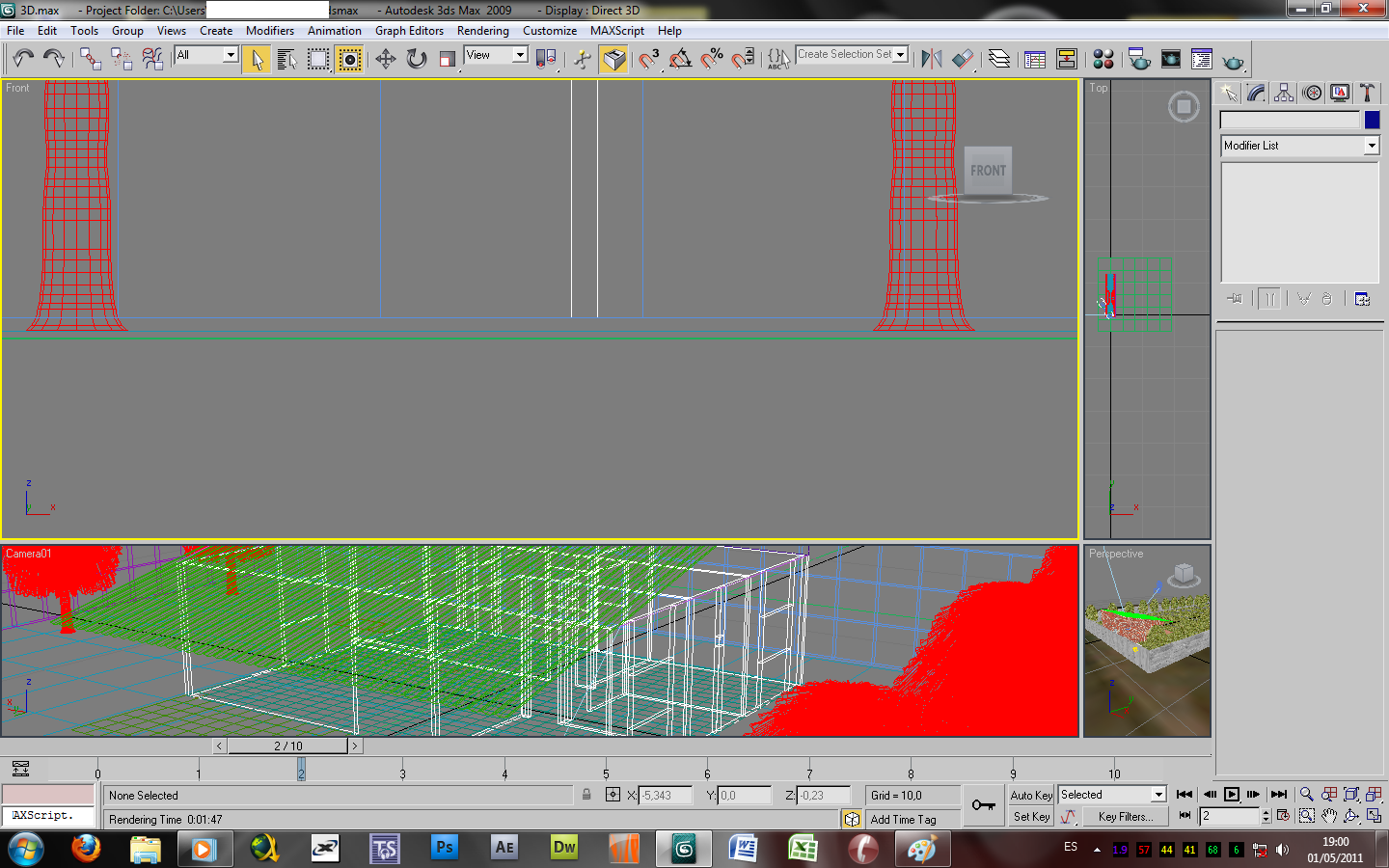Click frame 5 on the track bar

point(606,773)
